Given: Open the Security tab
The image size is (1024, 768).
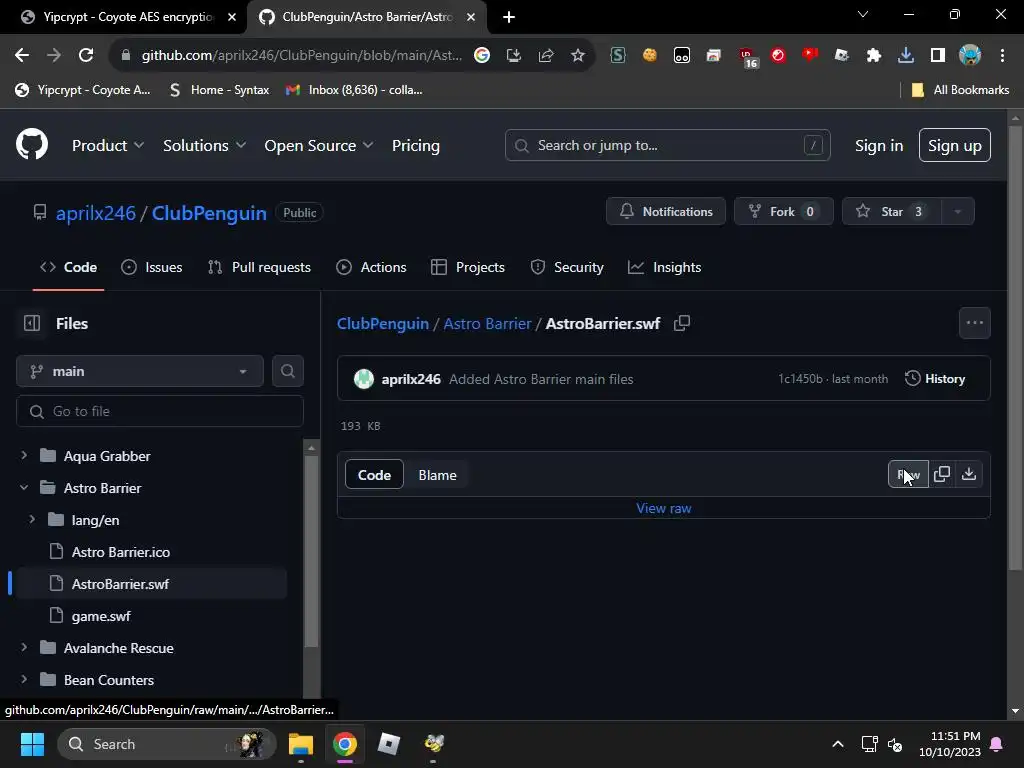Looking at the screenshot, I should (567, 267).
